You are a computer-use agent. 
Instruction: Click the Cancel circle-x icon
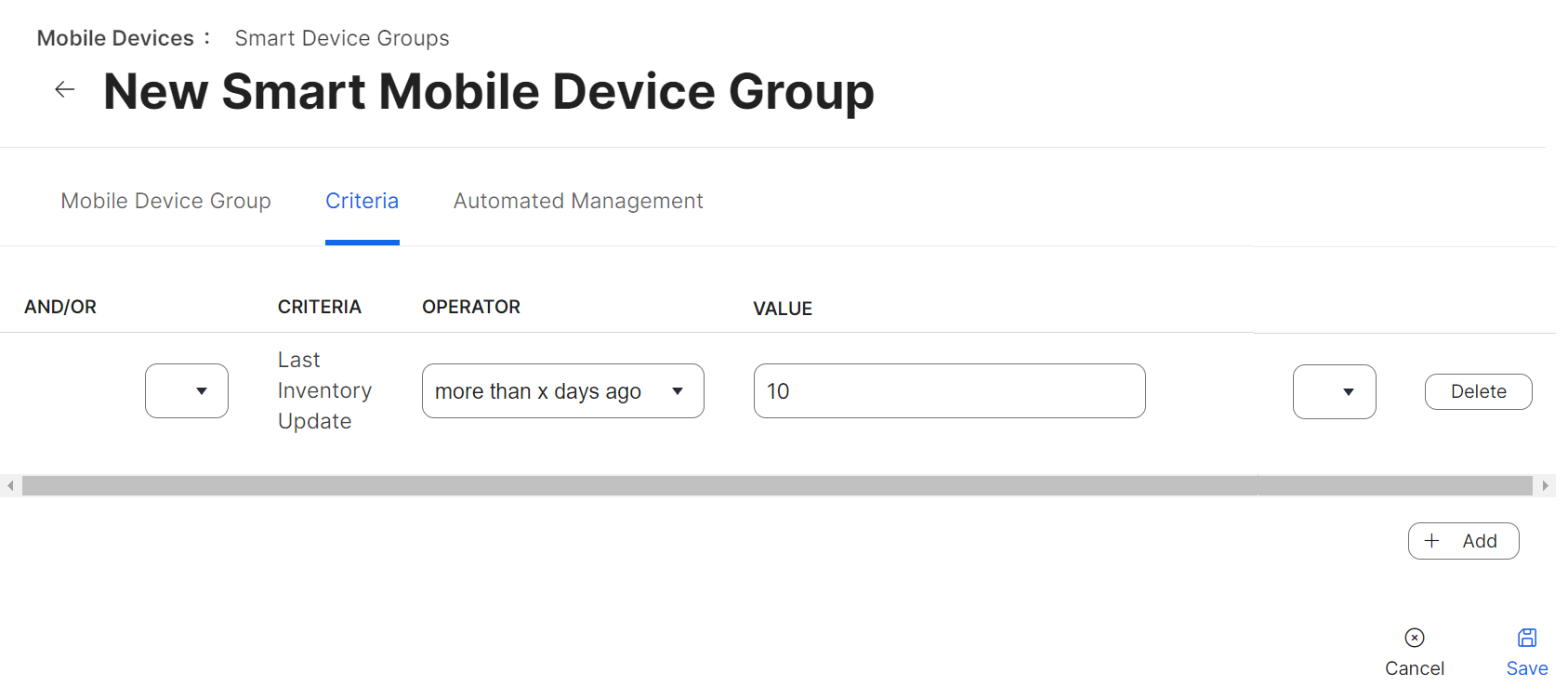point(1414,638)
